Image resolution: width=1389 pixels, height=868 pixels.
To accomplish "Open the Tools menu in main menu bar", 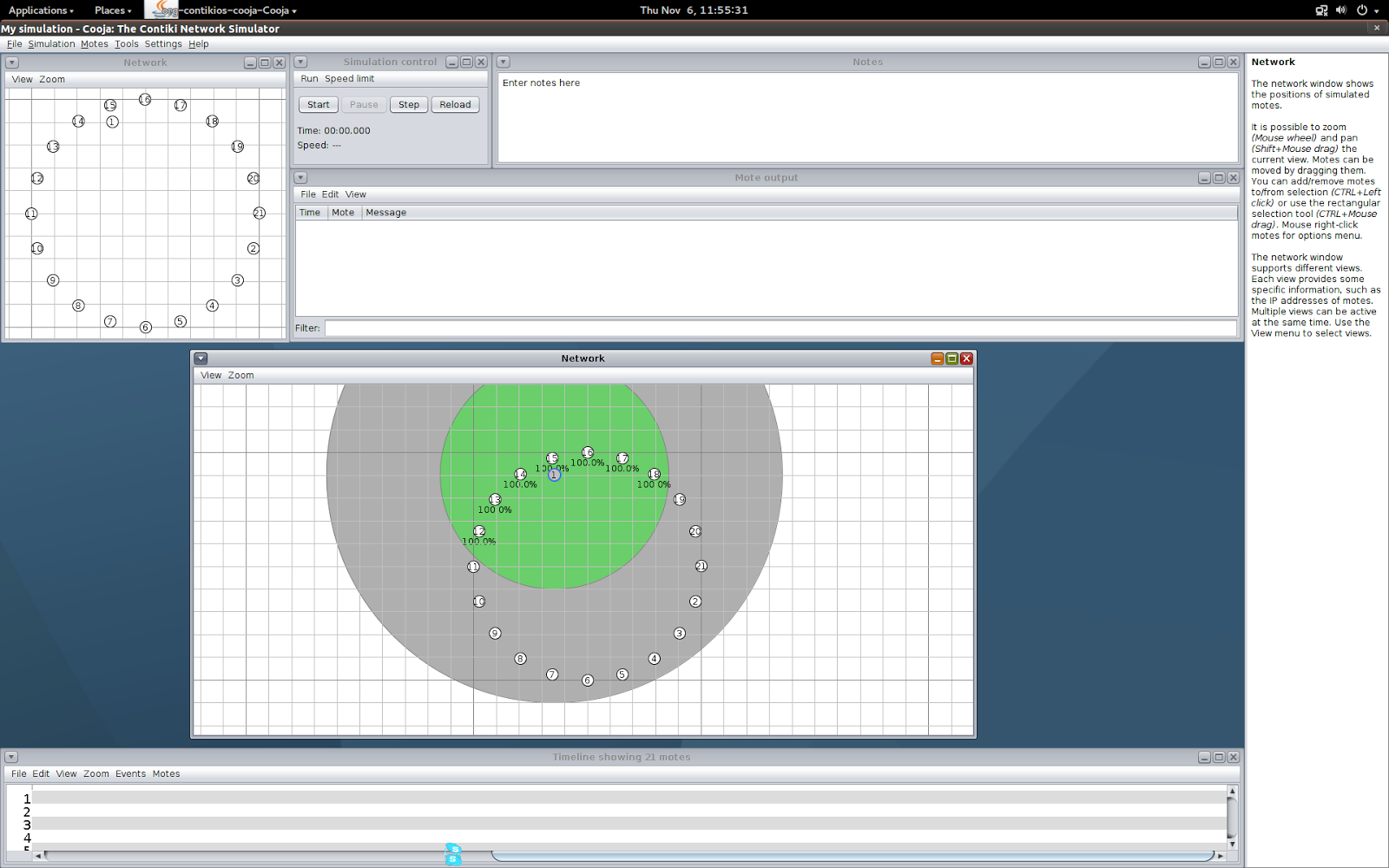I will coord(127,44).
